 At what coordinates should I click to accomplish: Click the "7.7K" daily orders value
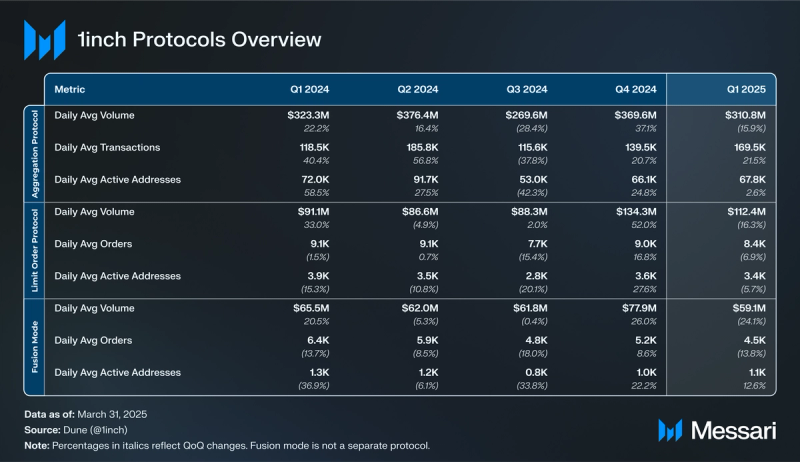[537, 244]
